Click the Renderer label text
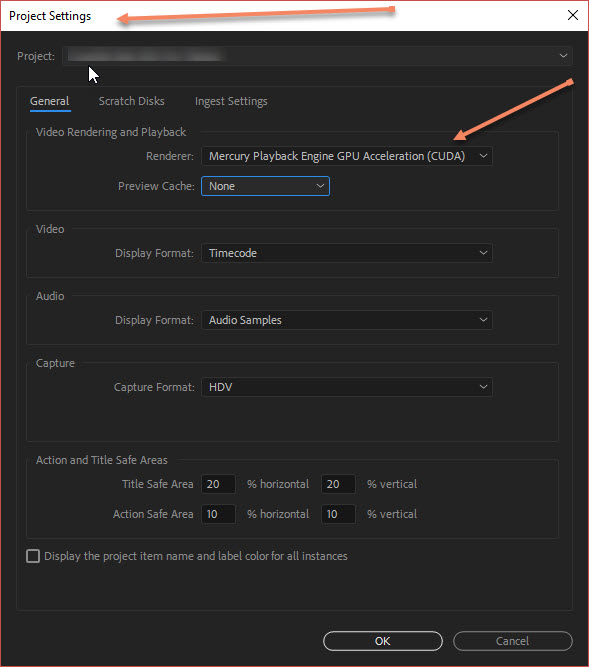589x667 pixels. (x=170, y=156)
